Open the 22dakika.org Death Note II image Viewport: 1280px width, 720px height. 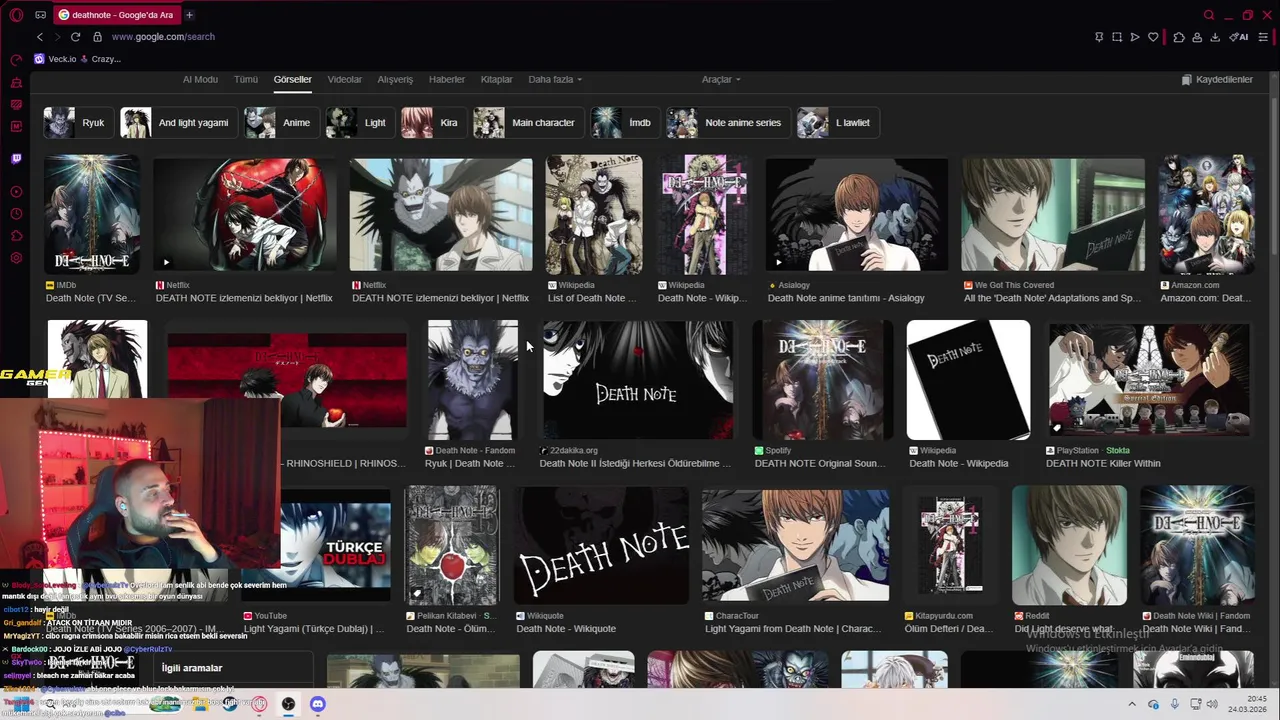(x=637, y=380)
